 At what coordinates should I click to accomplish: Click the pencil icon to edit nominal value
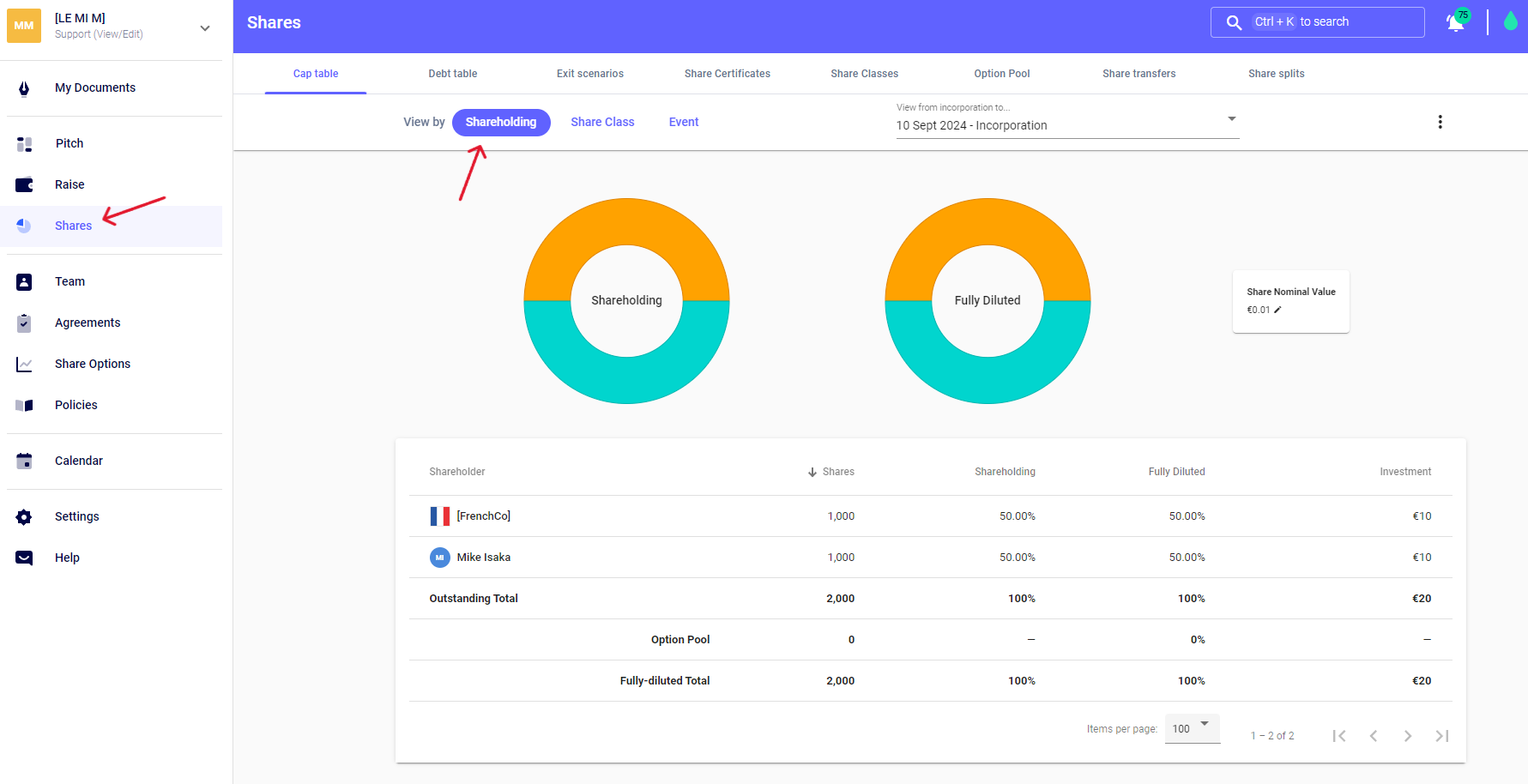coord(1277,311)
